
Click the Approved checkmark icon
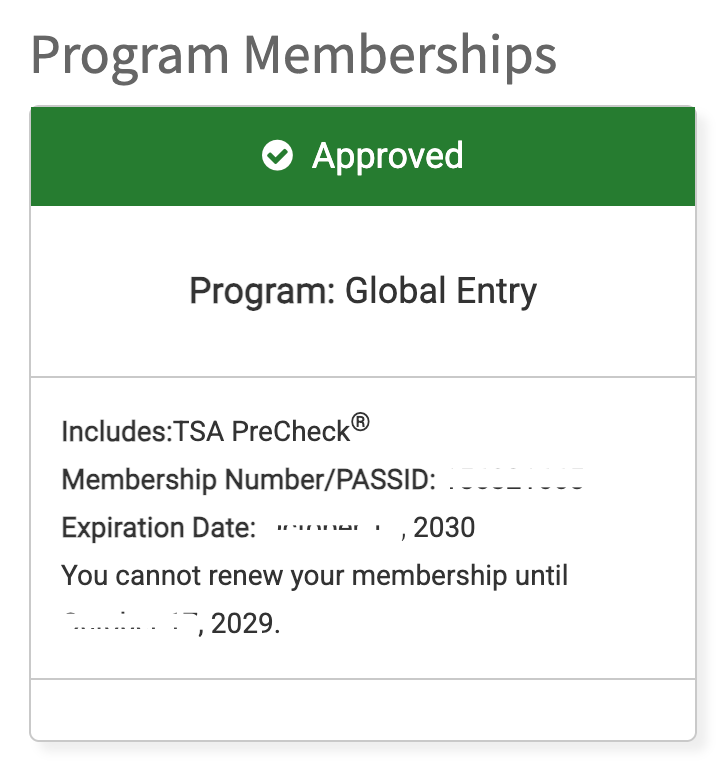[x=277, y=156]
